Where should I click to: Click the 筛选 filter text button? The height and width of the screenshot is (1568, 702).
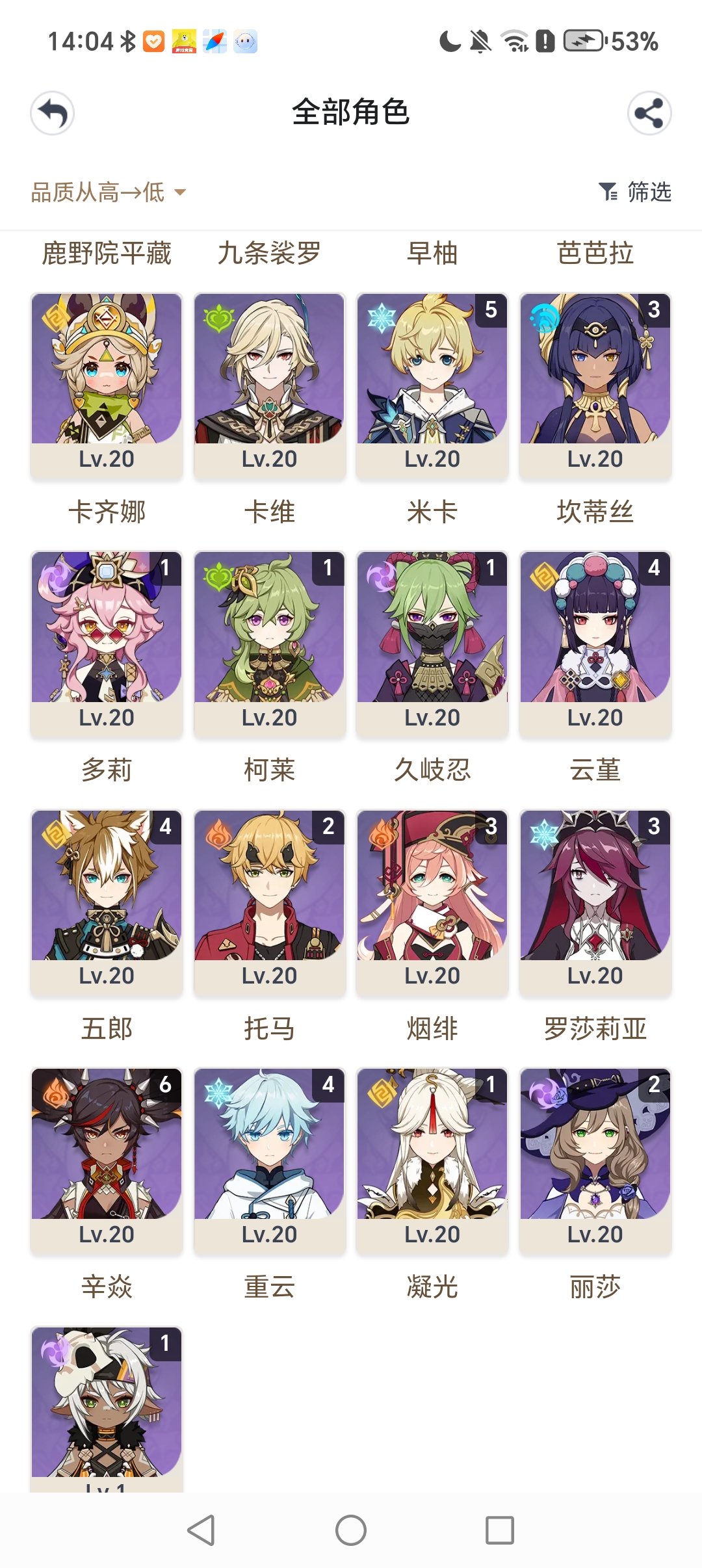tap(649, 192)
